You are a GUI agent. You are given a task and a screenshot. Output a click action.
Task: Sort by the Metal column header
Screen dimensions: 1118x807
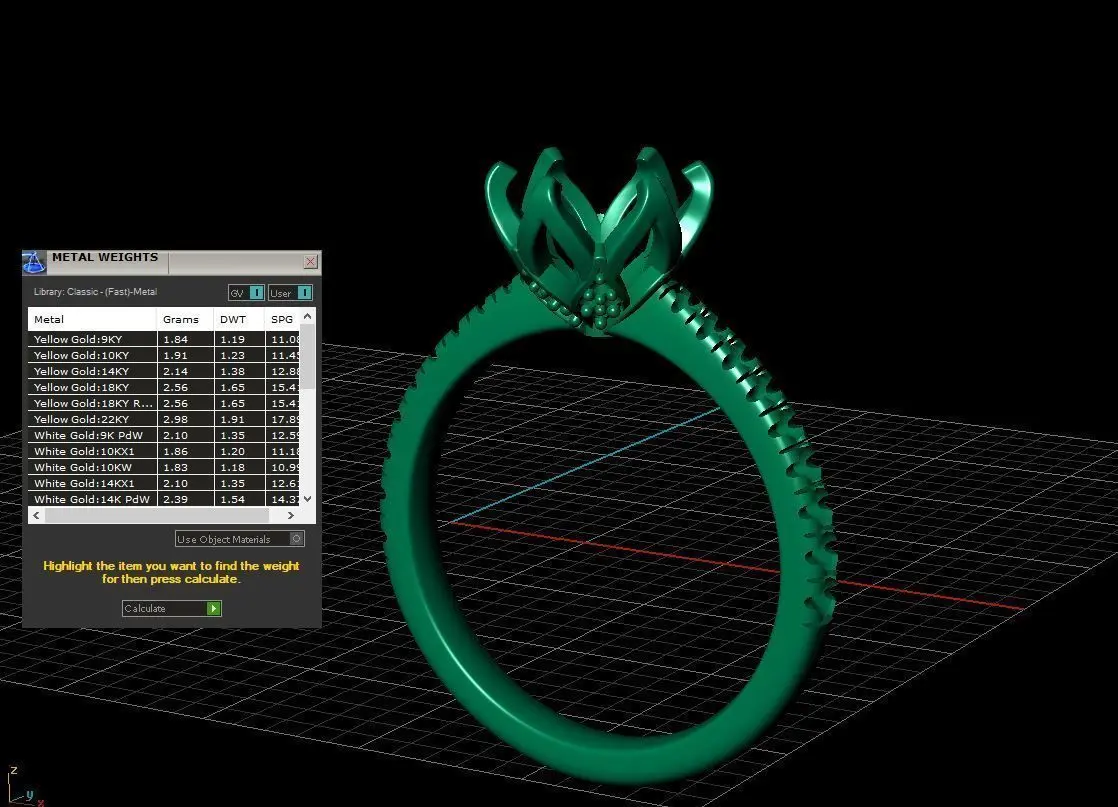click(92, 319)
